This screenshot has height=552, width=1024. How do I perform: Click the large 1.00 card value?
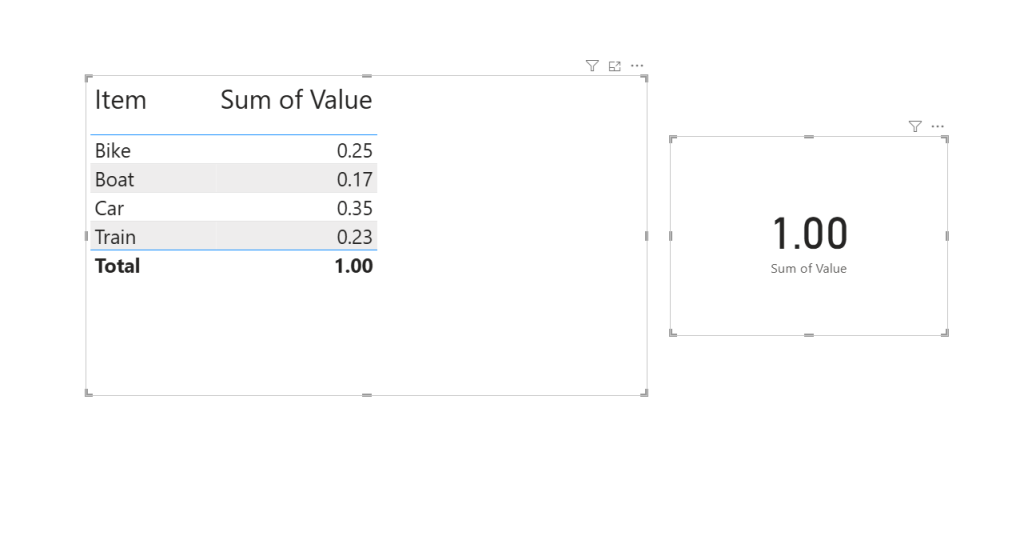(809, 234)
